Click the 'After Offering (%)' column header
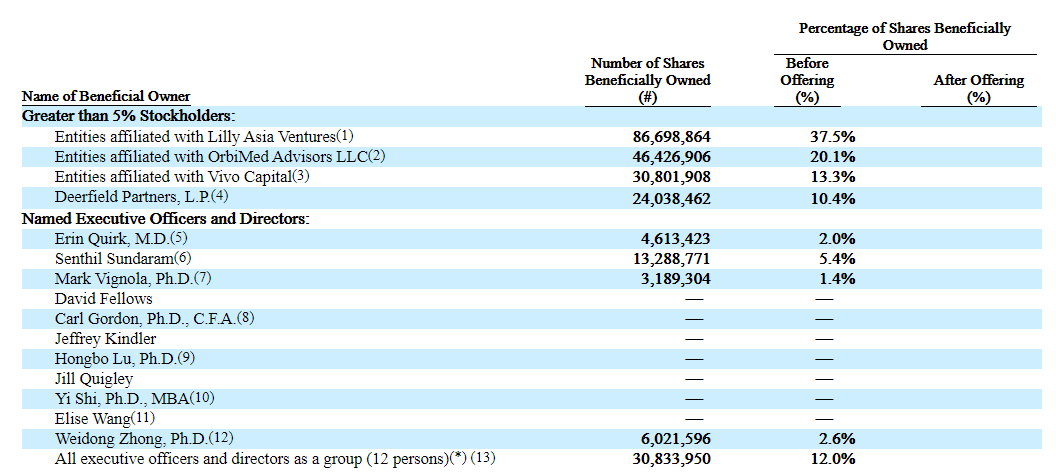The height and width of the screenshot is (473, 1056). pos(978,88)
